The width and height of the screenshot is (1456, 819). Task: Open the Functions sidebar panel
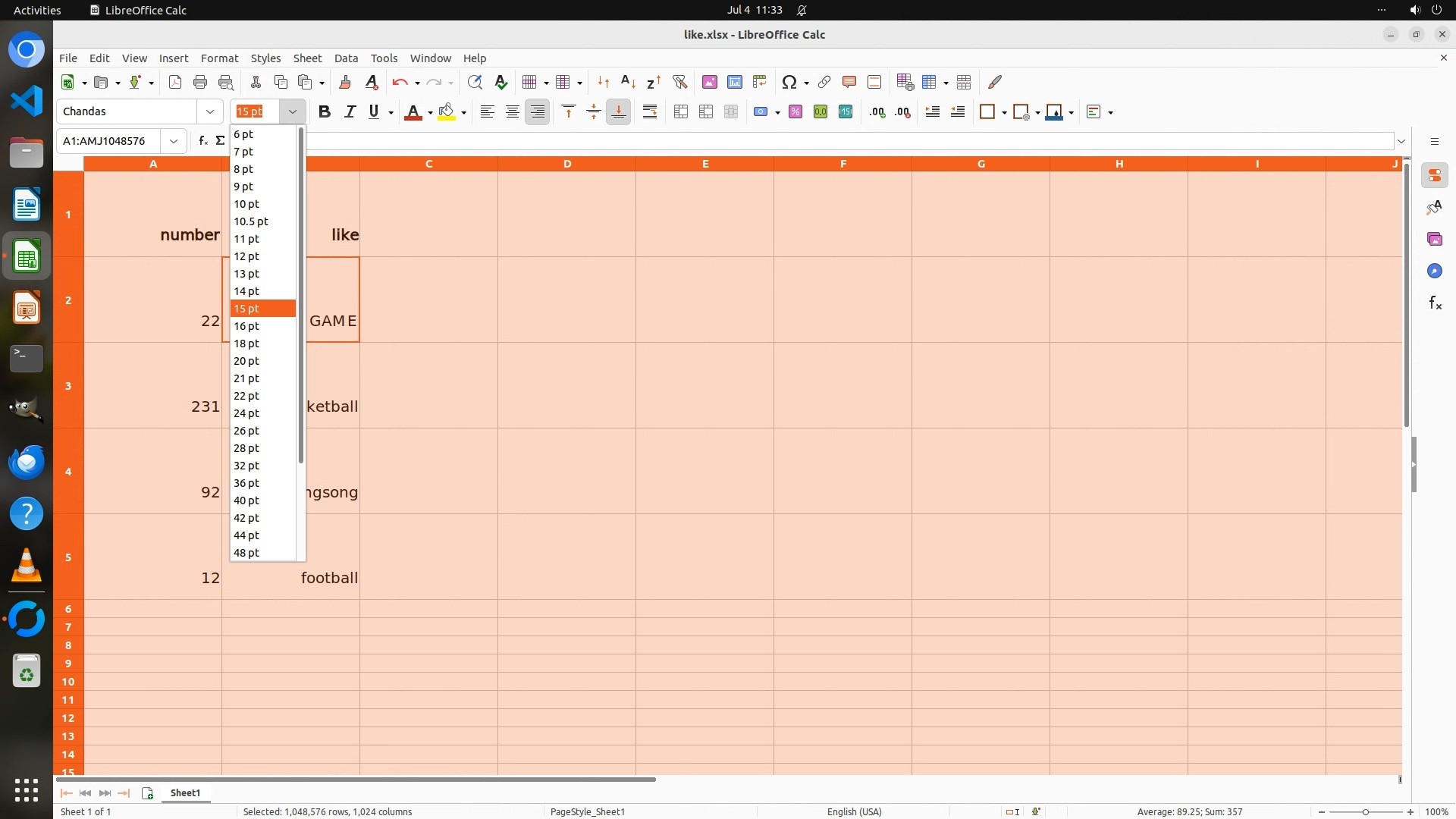coord(1434,303)
